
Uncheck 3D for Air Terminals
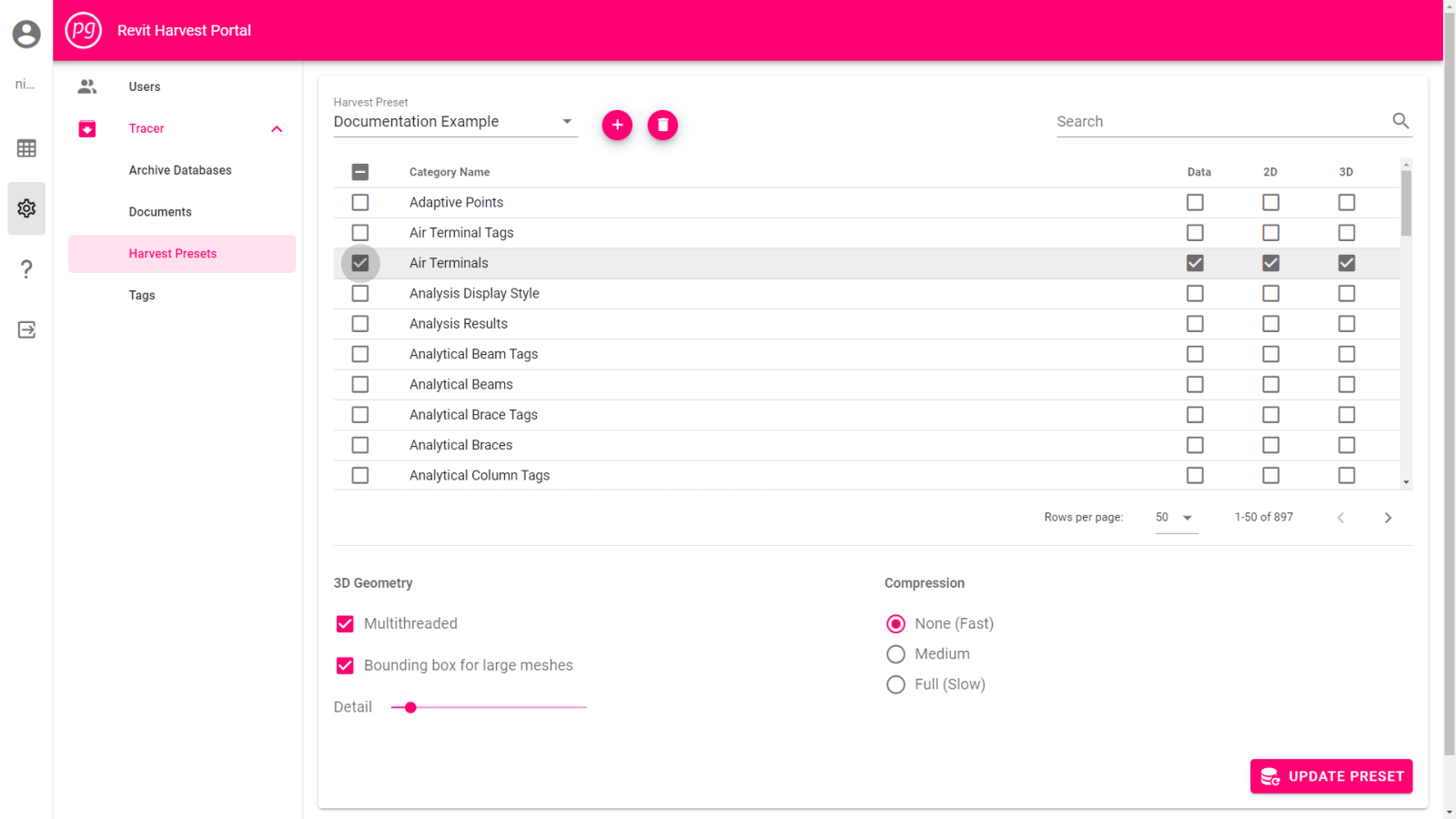click(1347, 262)
